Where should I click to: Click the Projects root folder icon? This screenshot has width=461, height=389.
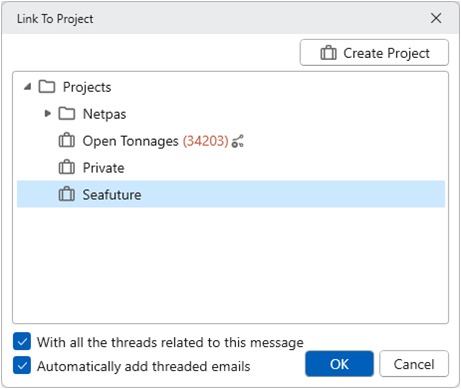click(x=47, y=87)
